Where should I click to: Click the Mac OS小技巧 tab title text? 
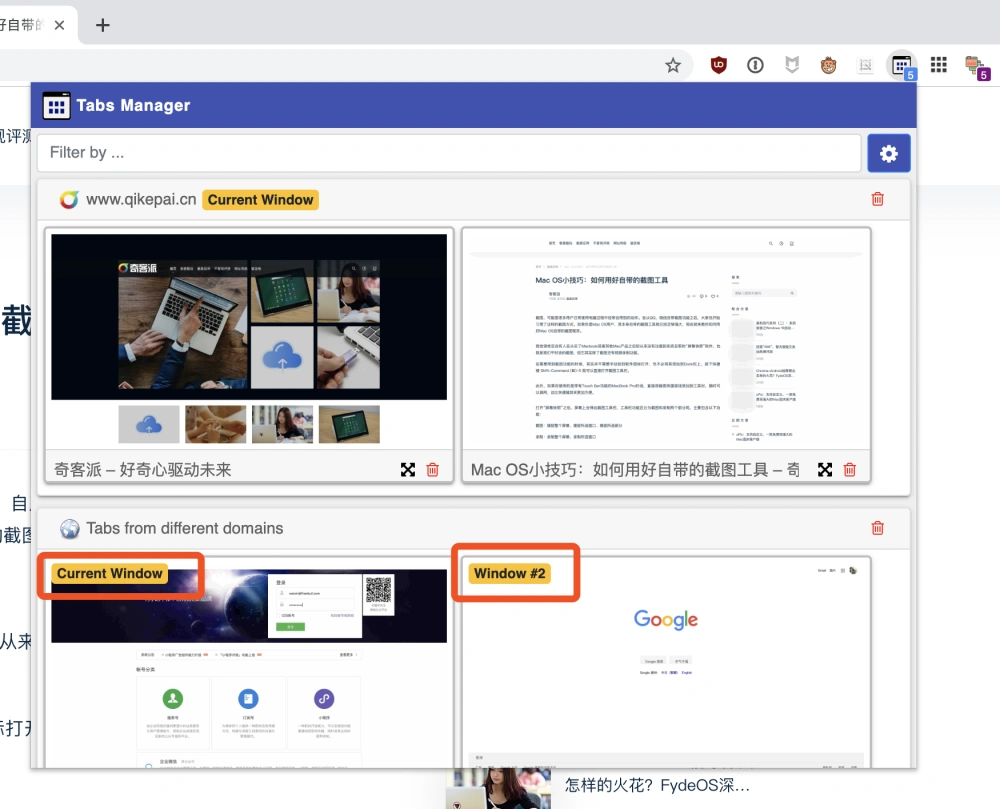[635, 470]
